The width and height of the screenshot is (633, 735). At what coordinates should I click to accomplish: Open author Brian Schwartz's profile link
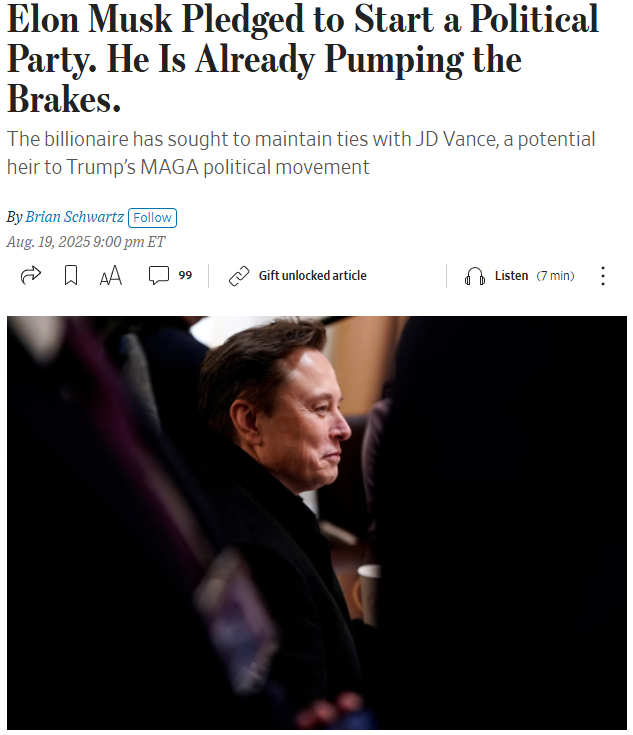75,217
